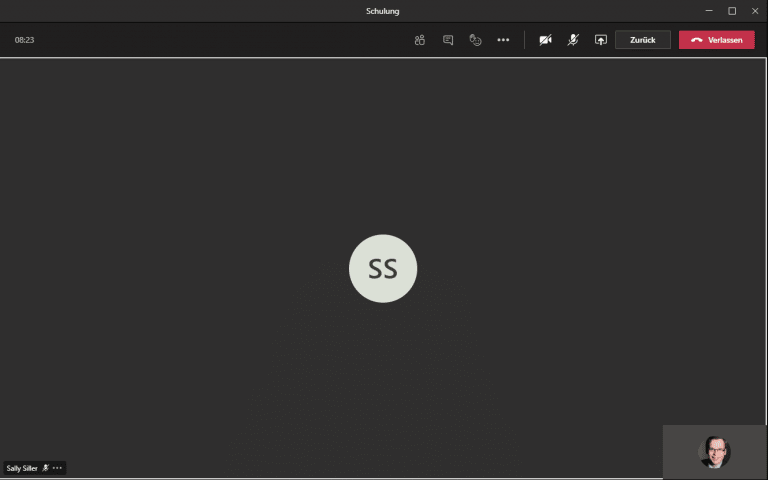Leave meeting with Verlassen button

pos(717,40)
